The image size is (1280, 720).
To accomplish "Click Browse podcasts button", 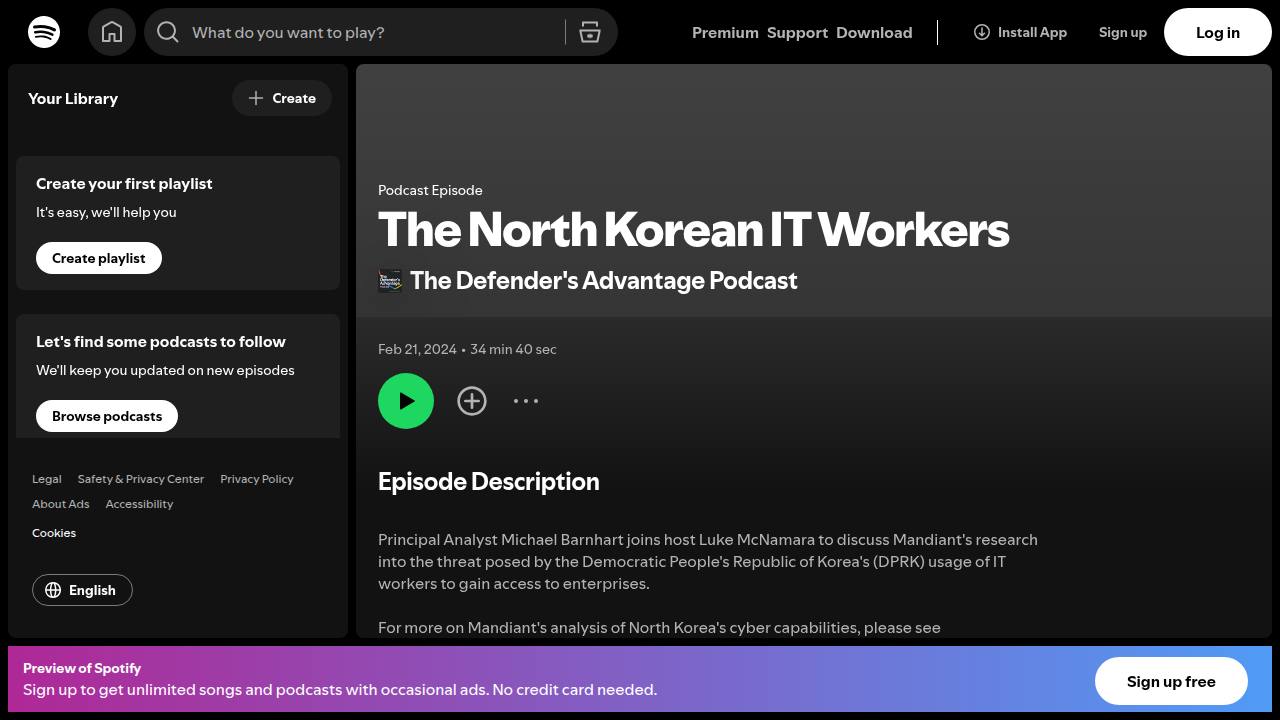I will coord(107,416).
